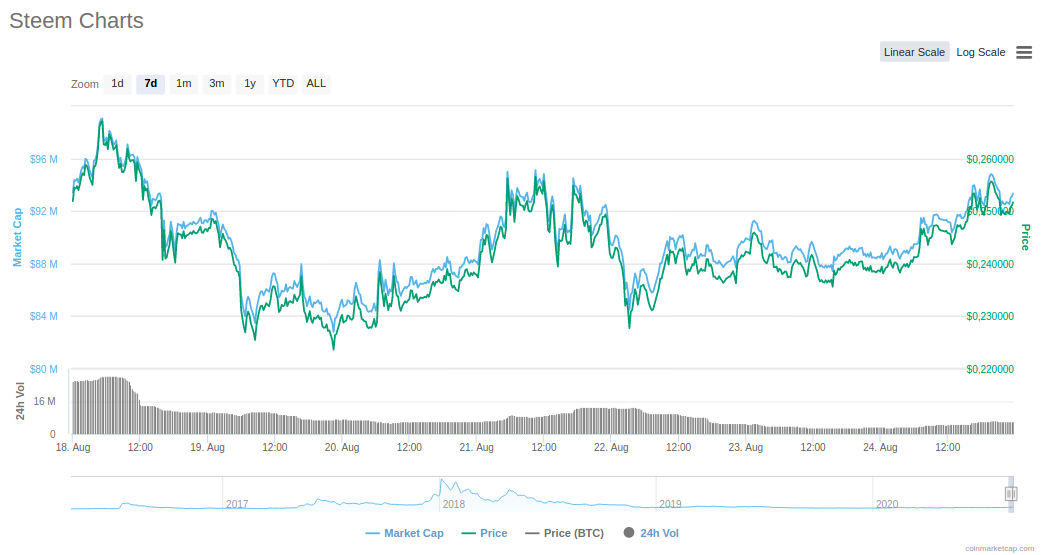Viewport: 1043px width, 555px height.
Task: Set zoom to YTD
Action: pos(283,84)
